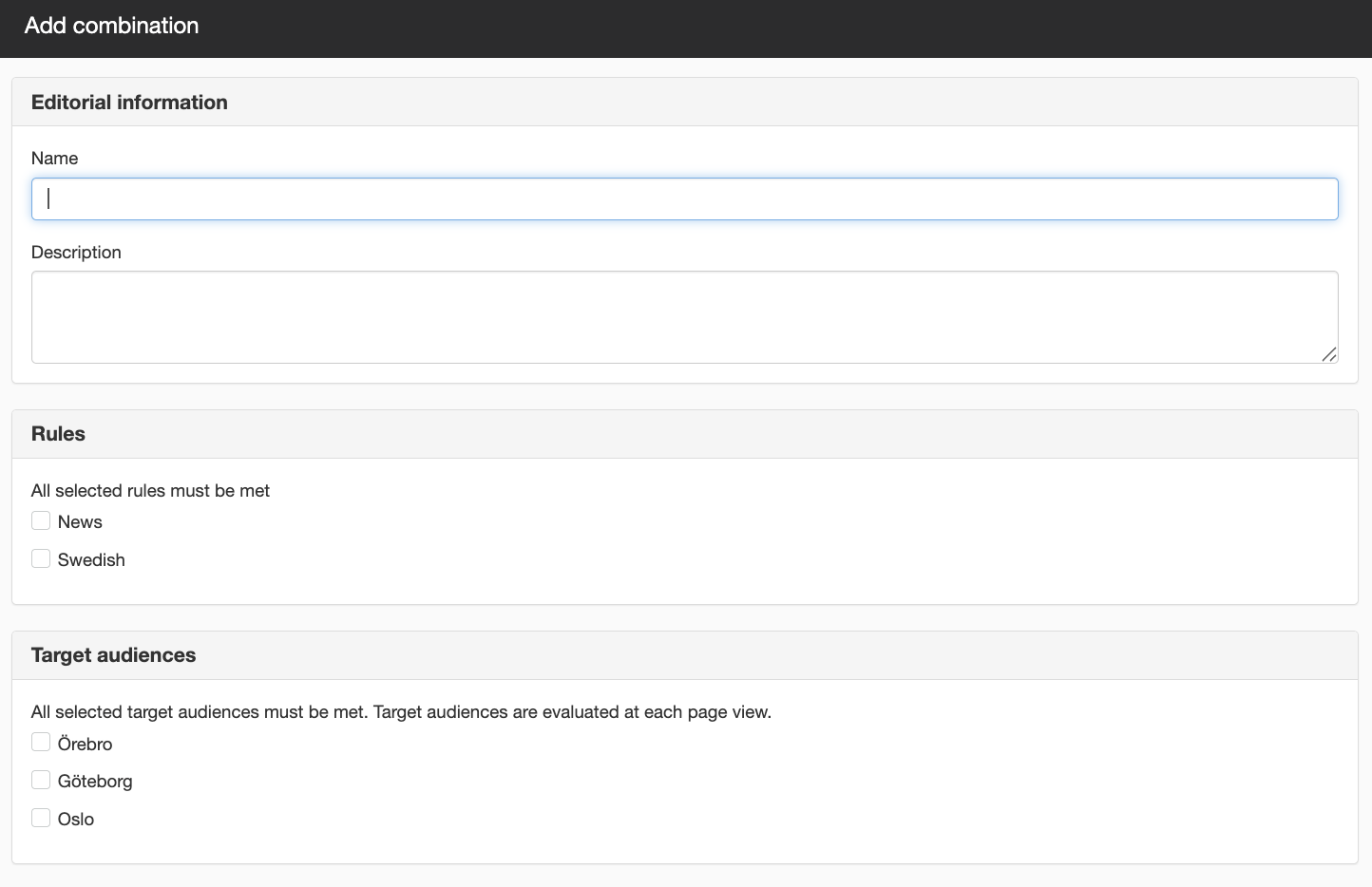Select the Rules panel heading
The width and height of the screenshot is (1372, 887).
coord(58,433)
